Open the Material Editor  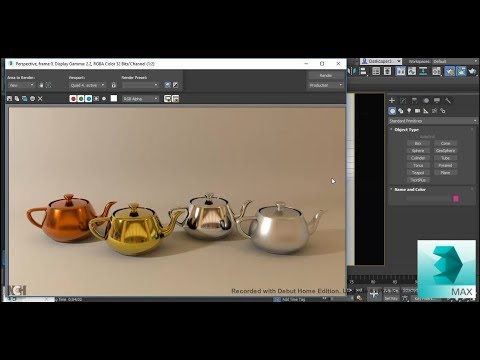(436, 71)
